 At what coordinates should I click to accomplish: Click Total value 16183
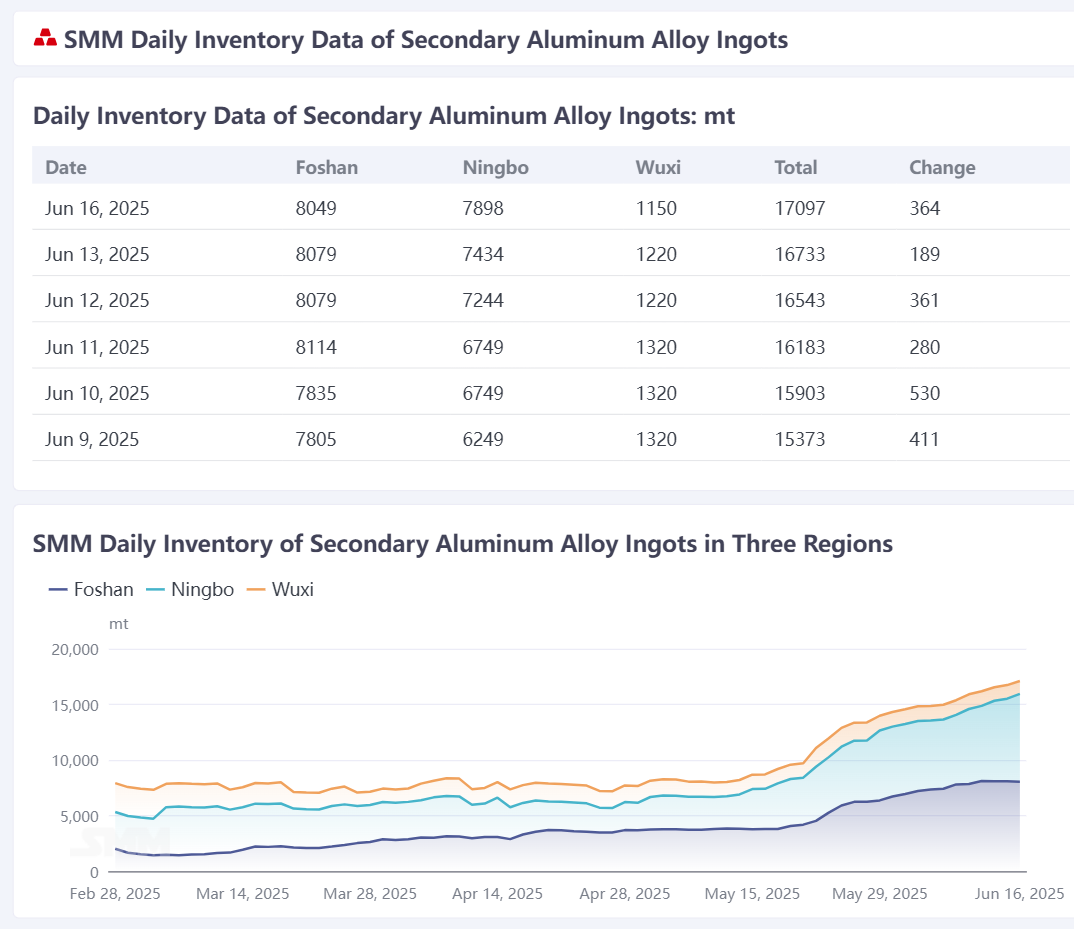[x=799, y=347]
